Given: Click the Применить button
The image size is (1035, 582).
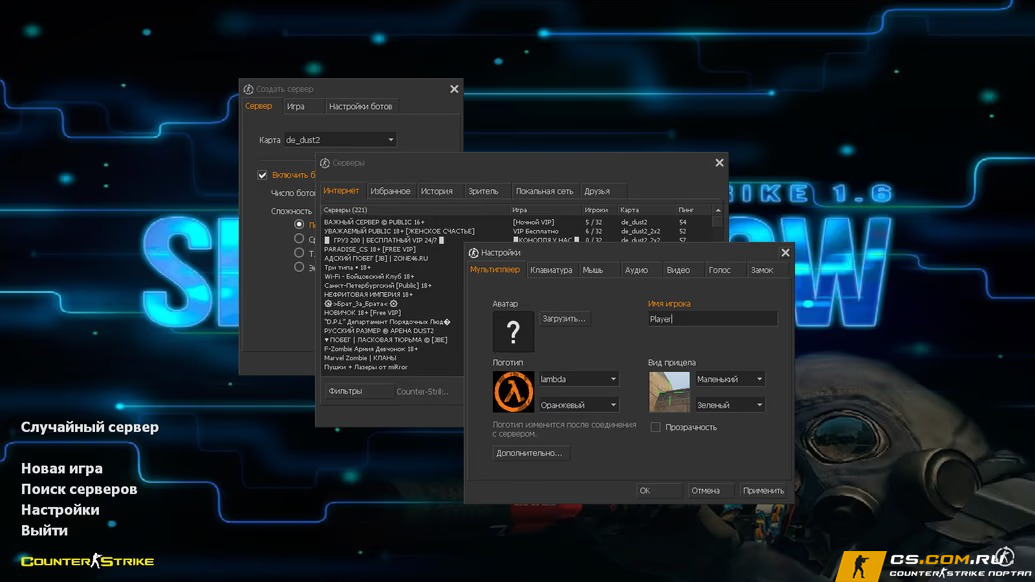Looking at the screenshot, I should pyautogui.click(x=764, y=490).
